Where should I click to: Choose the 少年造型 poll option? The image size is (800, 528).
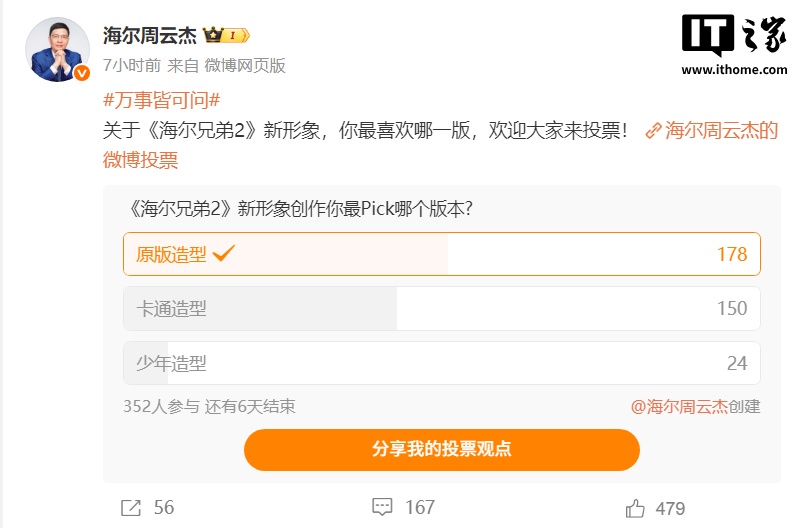(x=441, y=363)
